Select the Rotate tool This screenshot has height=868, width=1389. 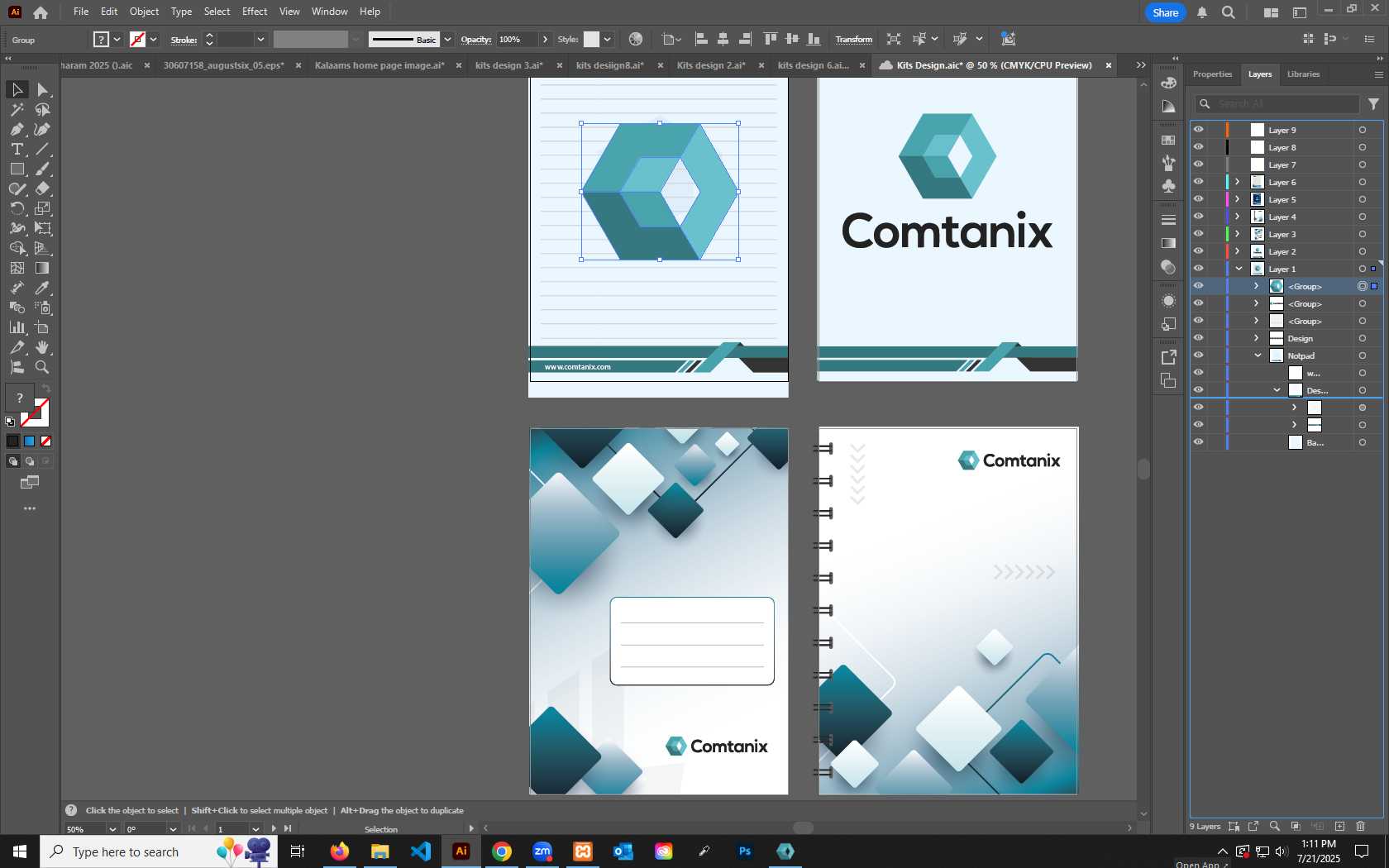click(x=17, y=208)
